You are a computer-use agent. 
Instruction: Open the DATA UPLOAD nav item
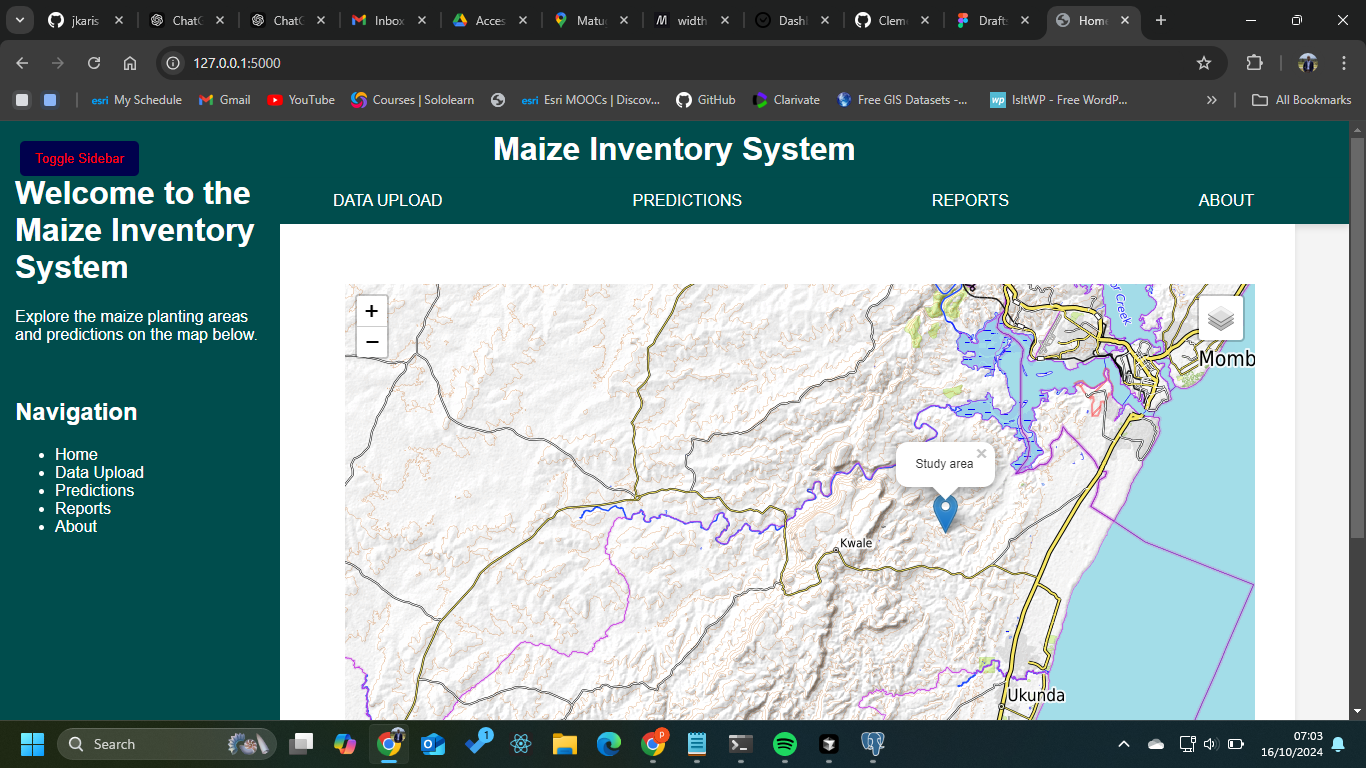(x=388, y=200)
